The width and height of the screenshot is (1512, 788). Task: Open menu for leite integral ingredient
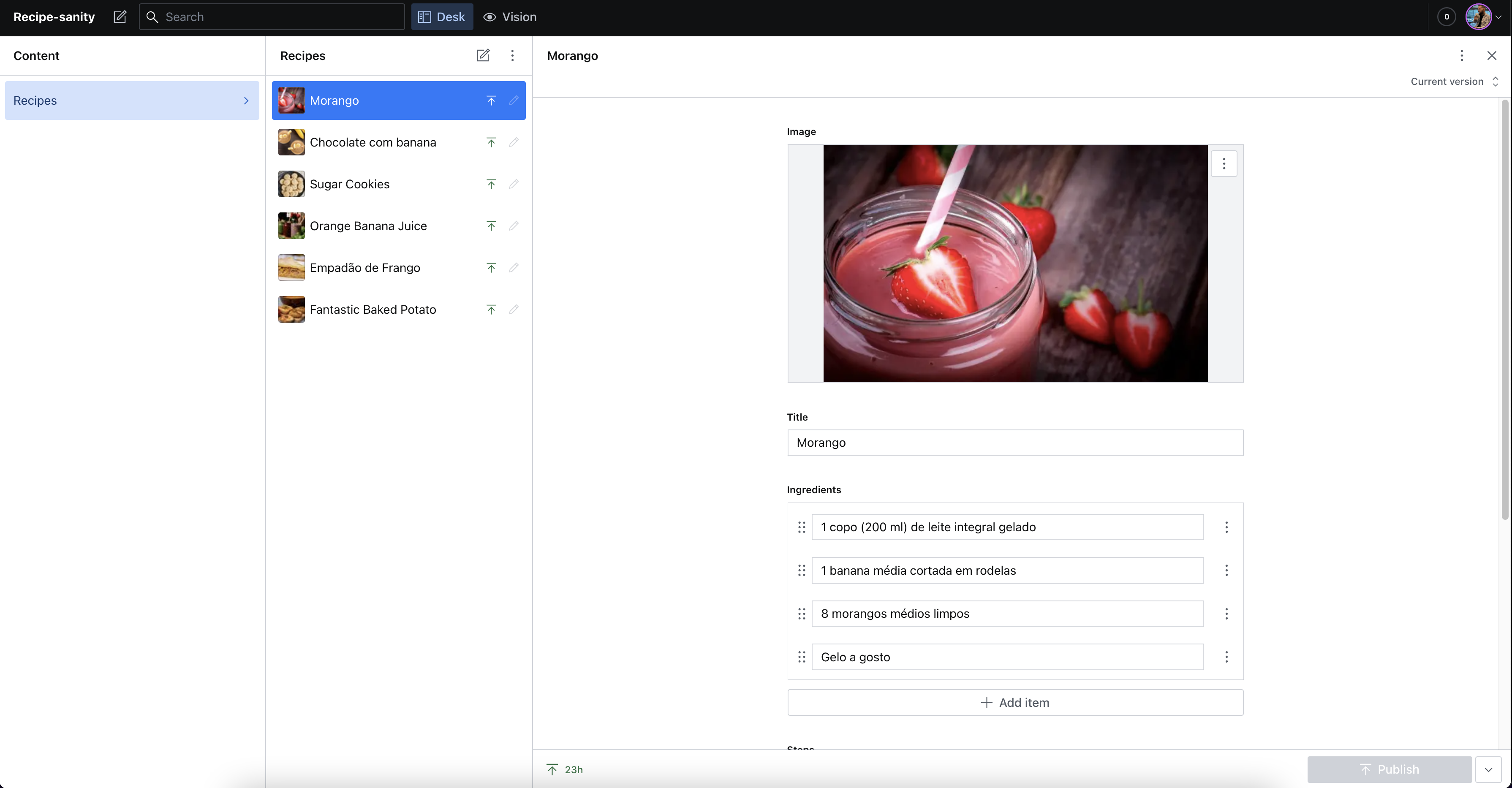point(1226,527)
